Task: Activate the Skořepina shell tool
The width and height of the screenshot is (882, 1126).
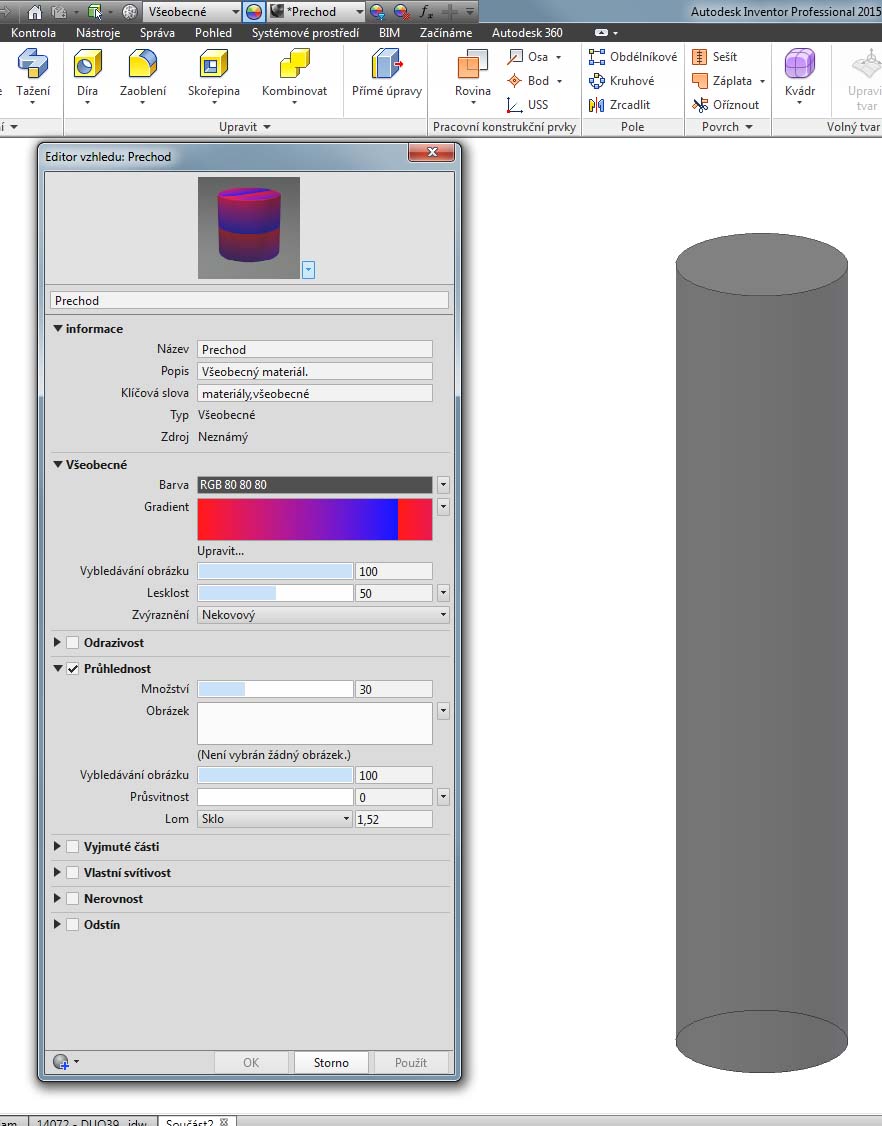Action: point(213,73)
